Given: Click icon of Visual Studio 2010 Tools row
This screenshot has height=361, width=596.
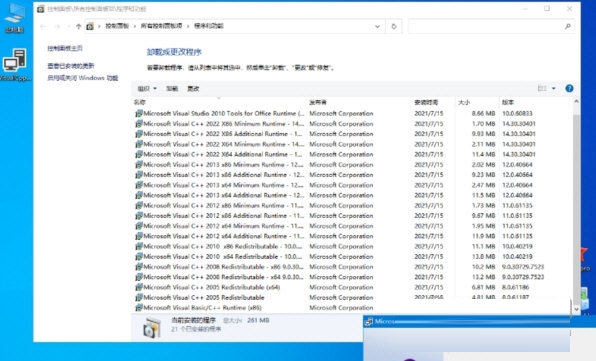Looking at the screenshot, I should click(139, 113).
